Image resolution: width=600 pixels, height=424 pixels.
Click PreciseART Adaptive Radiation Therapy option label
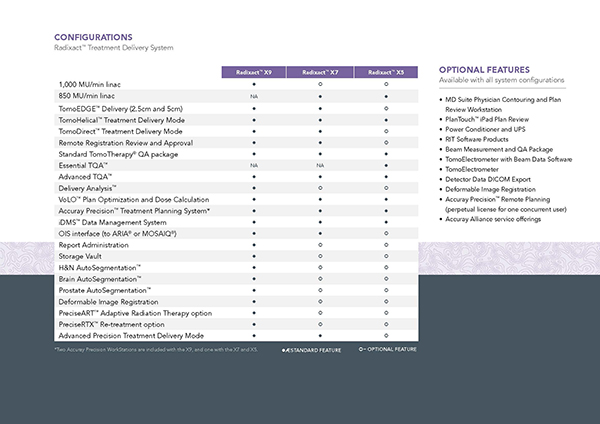click(135, 313)
